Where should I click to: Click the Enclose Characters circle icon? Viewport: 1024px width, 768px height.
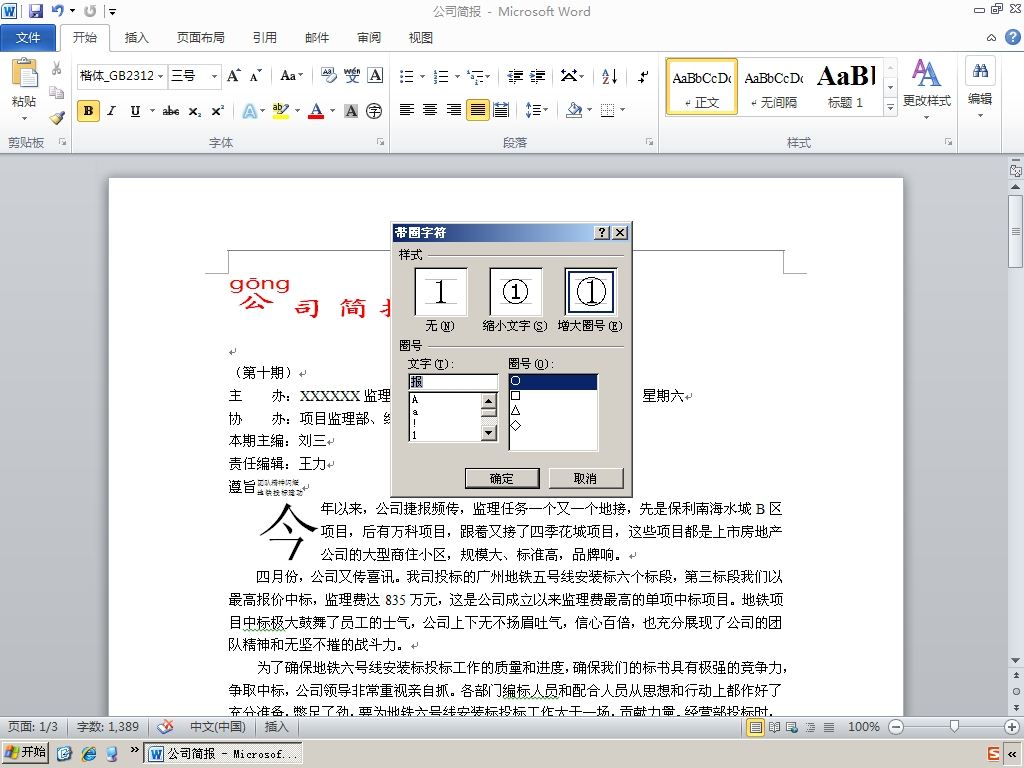374,111
